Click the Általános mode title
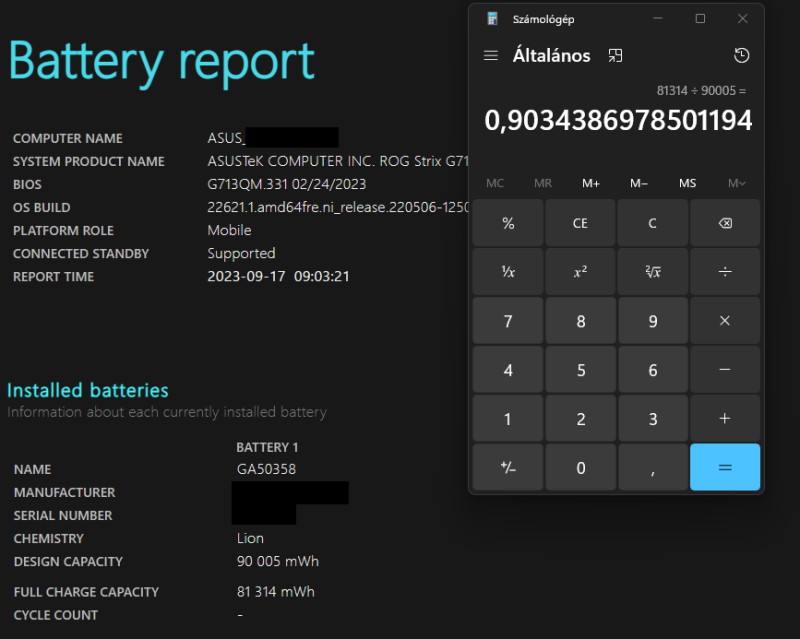800x639 pixels. click(552, 55)
